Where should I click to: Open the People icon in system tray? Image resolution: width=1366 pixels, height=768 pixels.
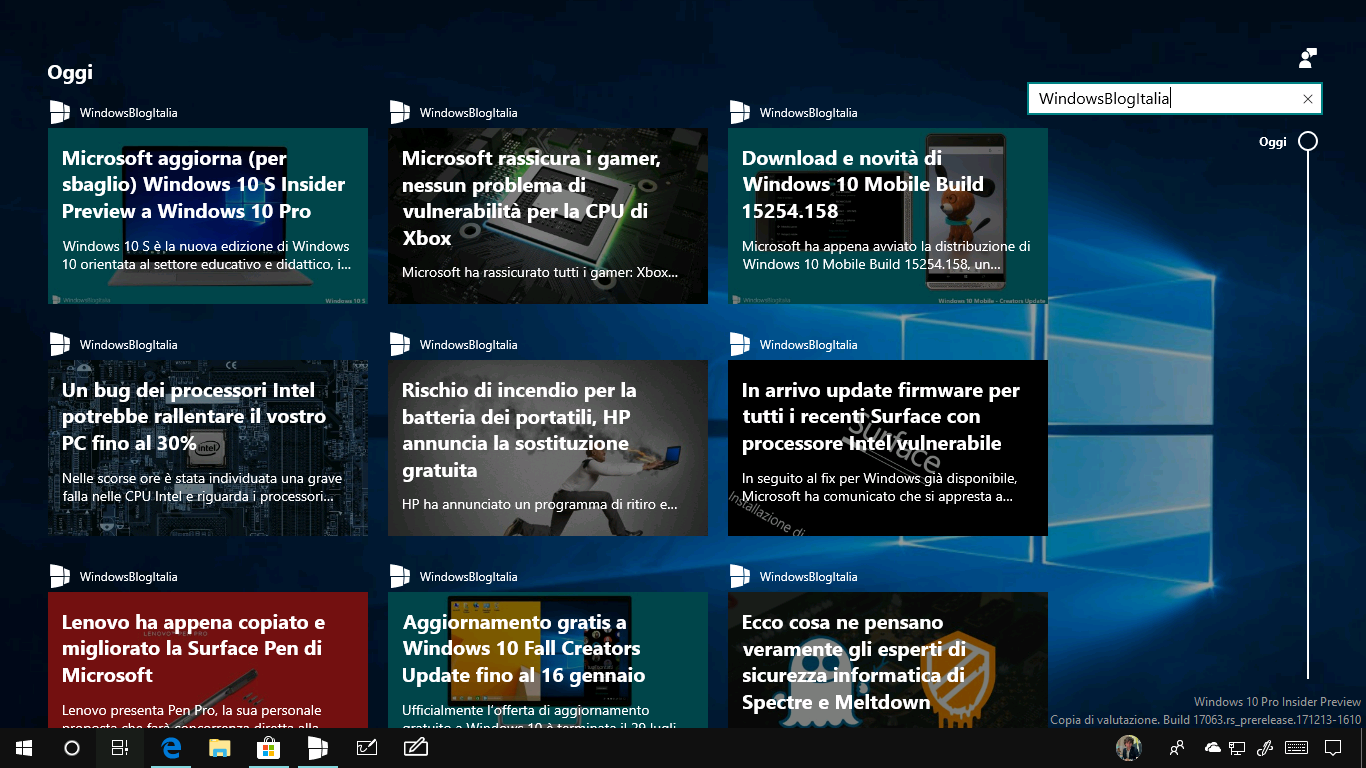tap(1178, 747)
